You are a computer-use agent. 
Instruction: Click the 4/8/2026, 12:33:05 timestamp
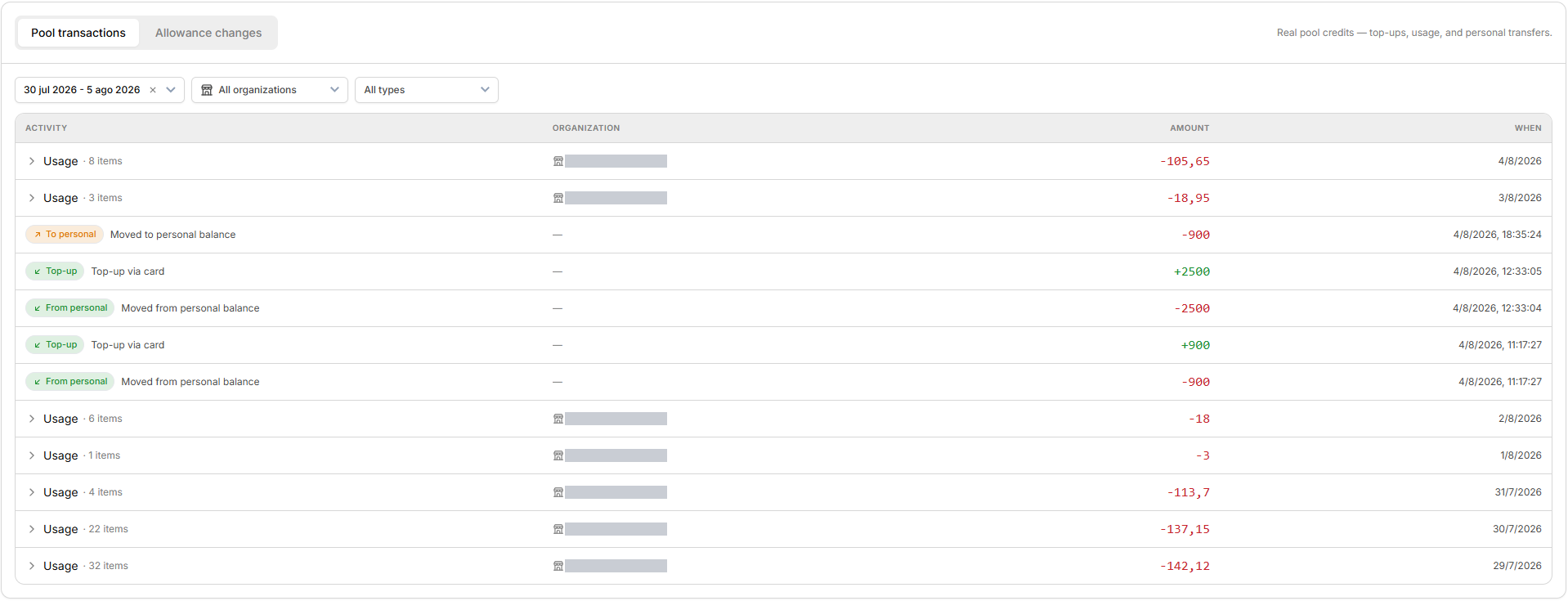click(1497, 271)
